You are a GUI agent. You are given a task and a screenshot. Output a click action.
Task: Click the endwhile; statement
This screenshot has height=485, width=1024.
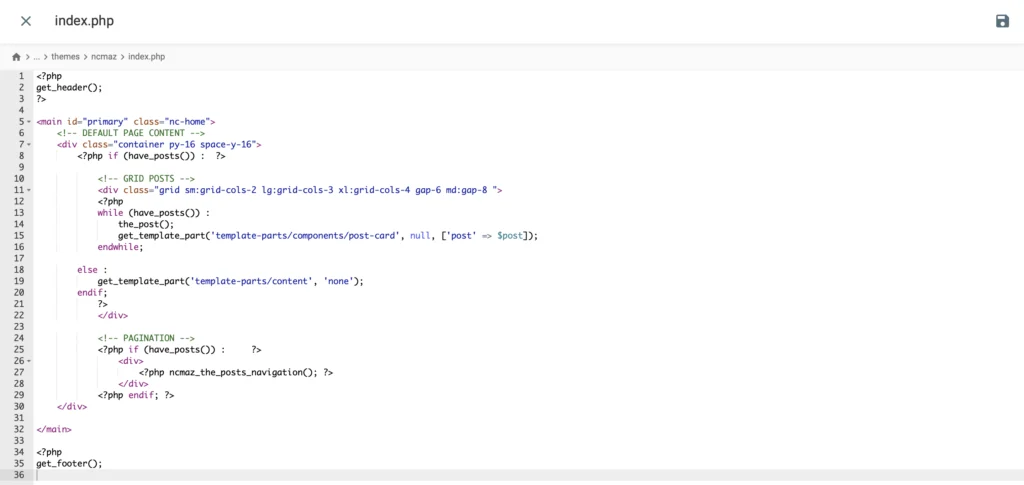point(120,247)
